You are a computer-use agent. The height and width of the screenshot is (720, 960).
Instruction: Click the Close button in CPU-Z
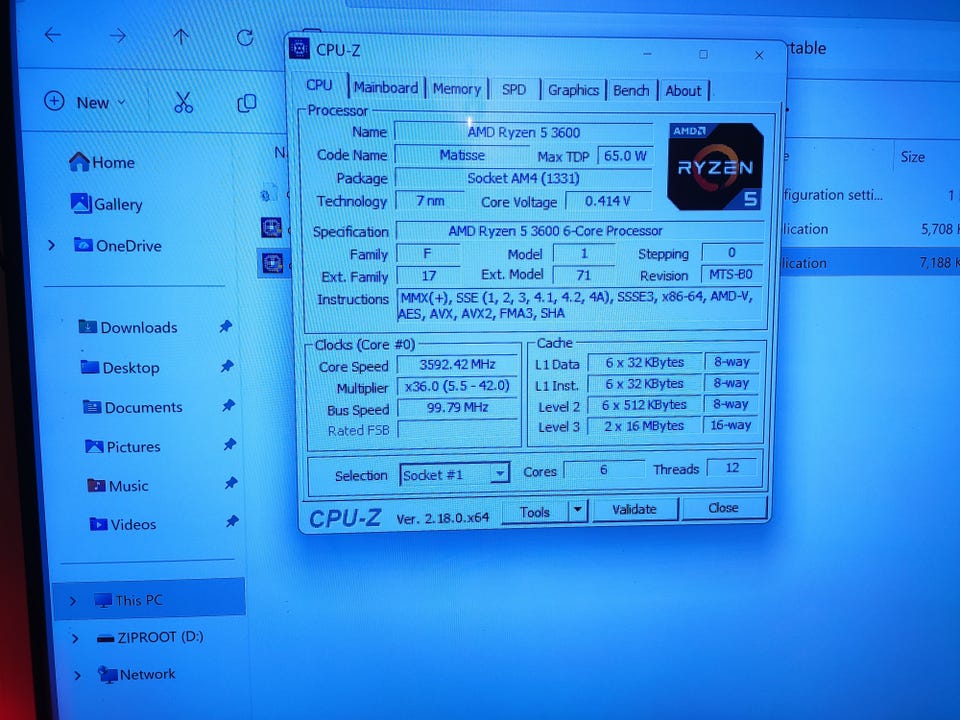coord(723,508)
